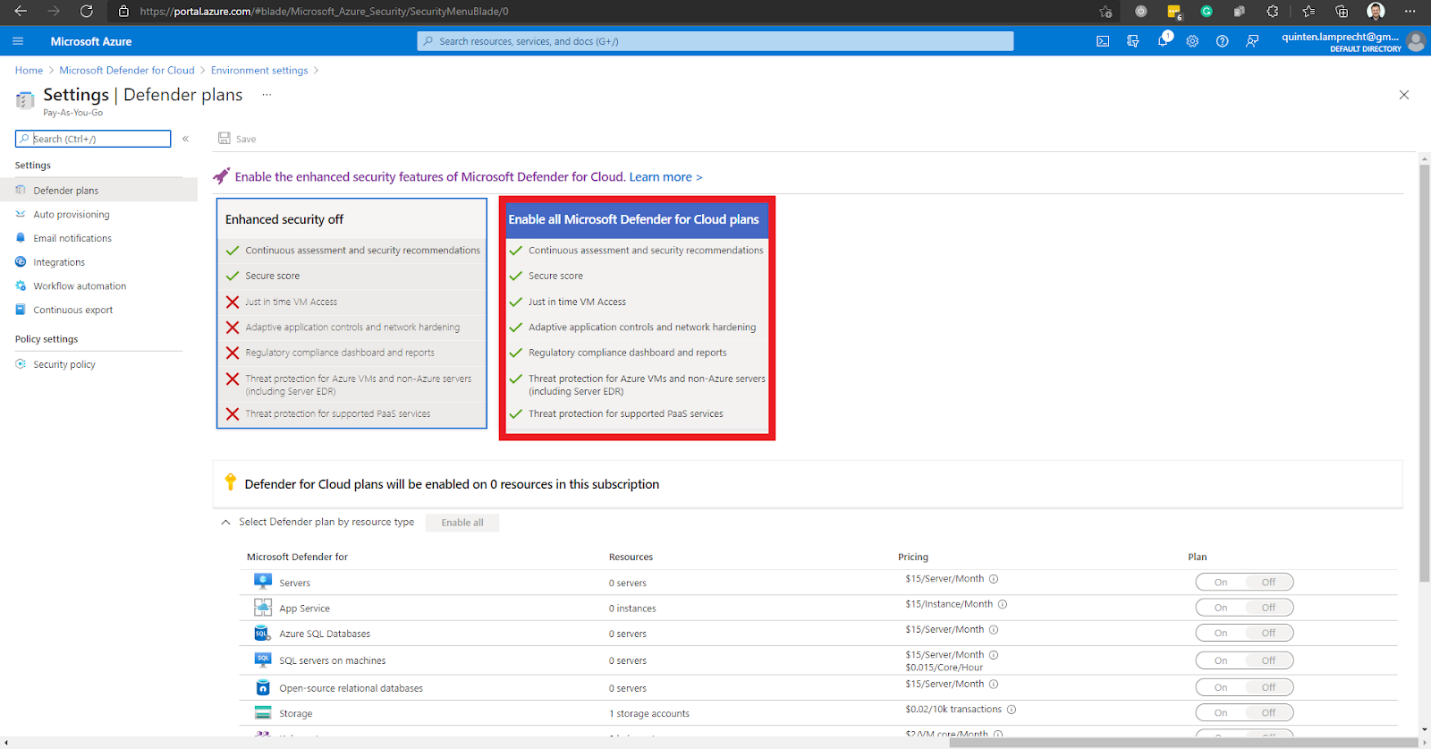This screenshot has height=749, width=1431.
Task: Open the more options ellipsis beside Defender plans
Action: pyautogui.click(x=266, y=94)
